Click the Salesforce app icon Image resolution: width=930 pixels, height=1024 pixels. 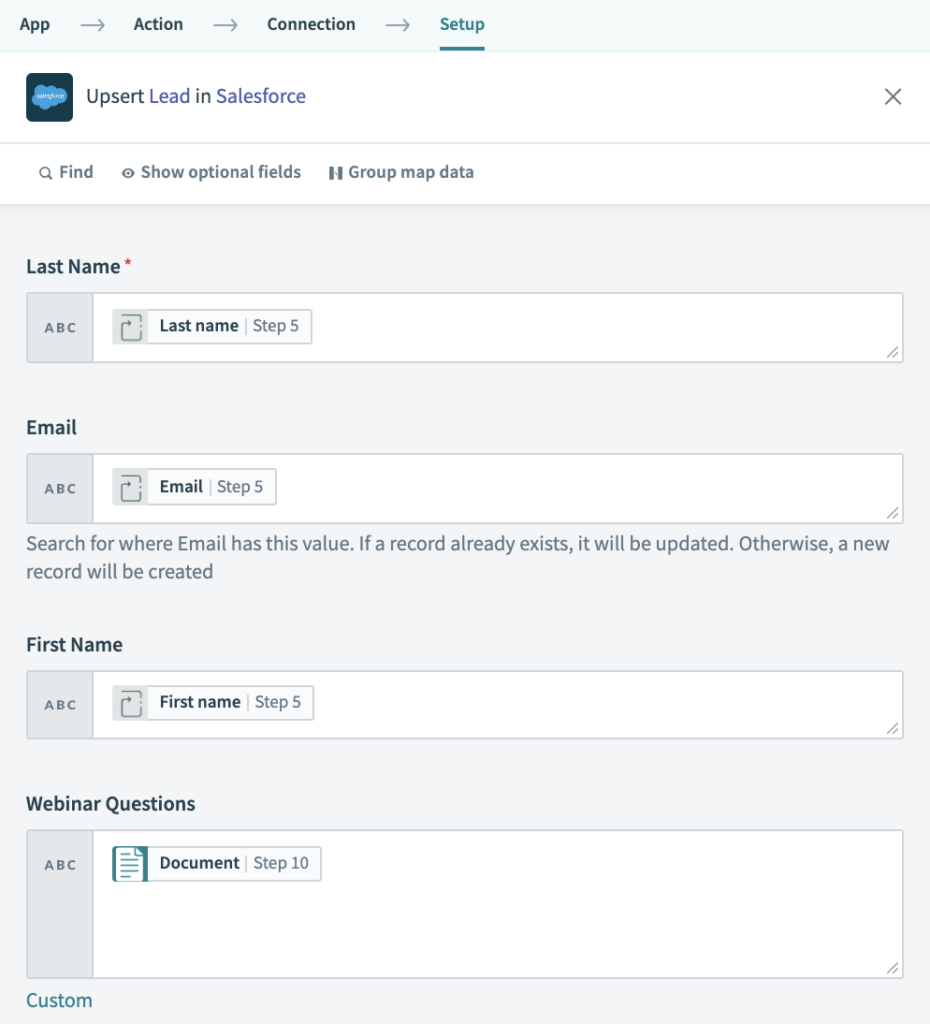[x=48, y=97]
